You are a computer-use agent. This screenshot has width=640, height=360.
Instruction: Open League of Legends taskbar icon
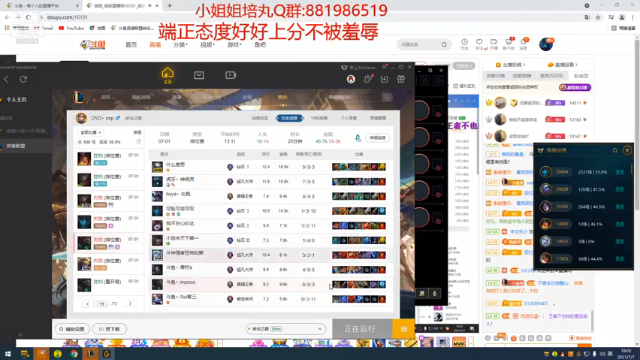pyautogui.click(x=90, y=354)
